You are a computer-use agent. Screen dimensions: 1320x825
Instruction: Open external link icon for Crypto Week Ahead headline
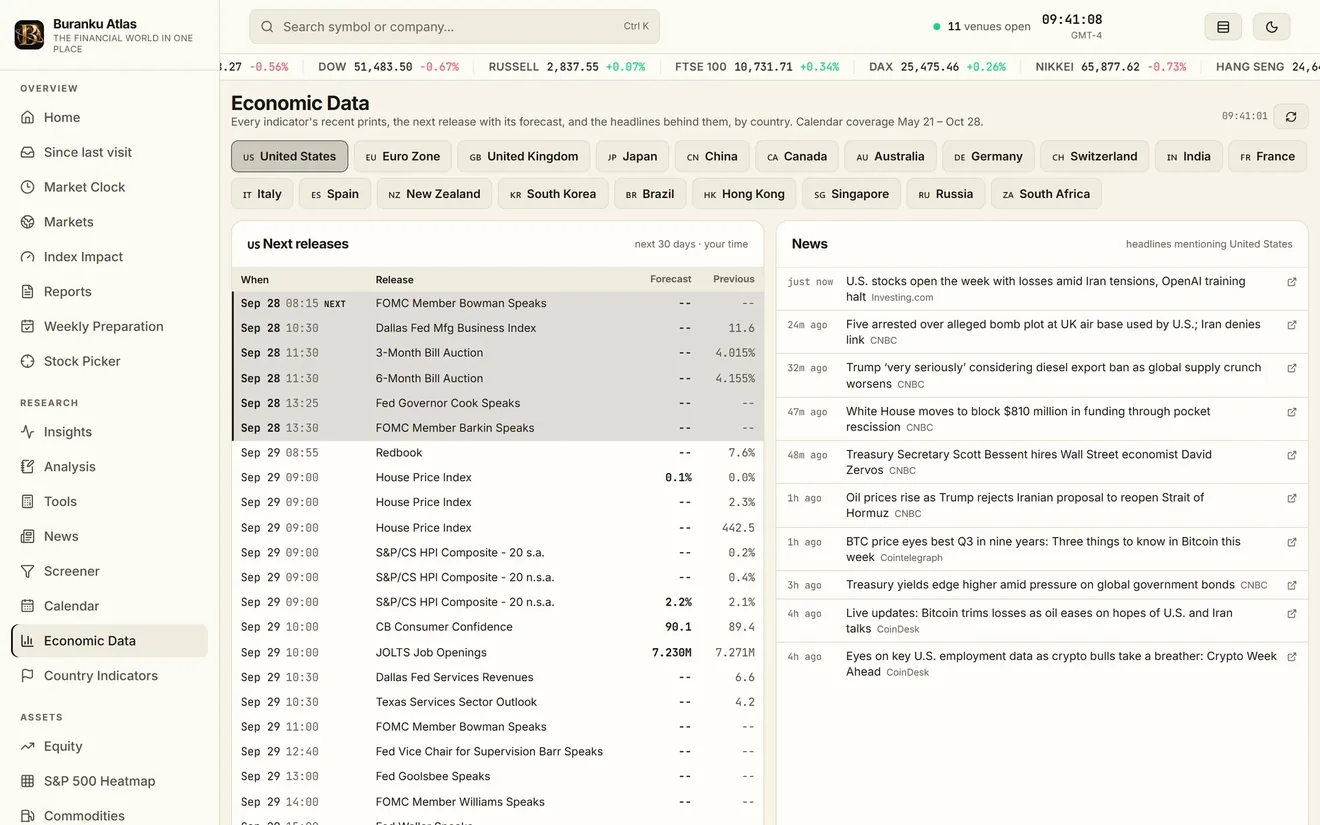click(1292, 657)
